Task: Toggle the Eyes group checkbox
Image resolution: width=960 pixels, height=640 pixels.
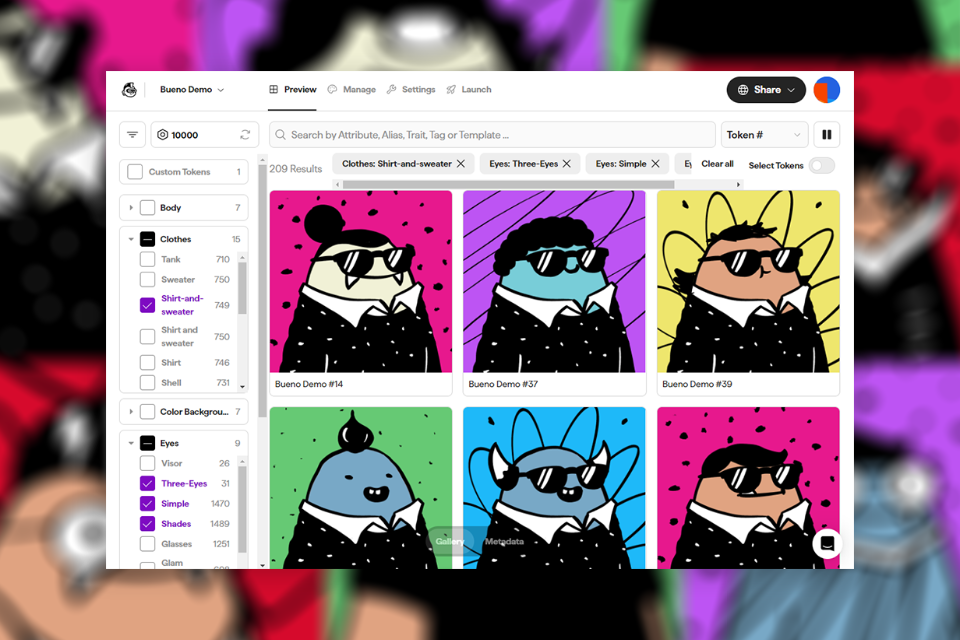Action: click(148, 443)
